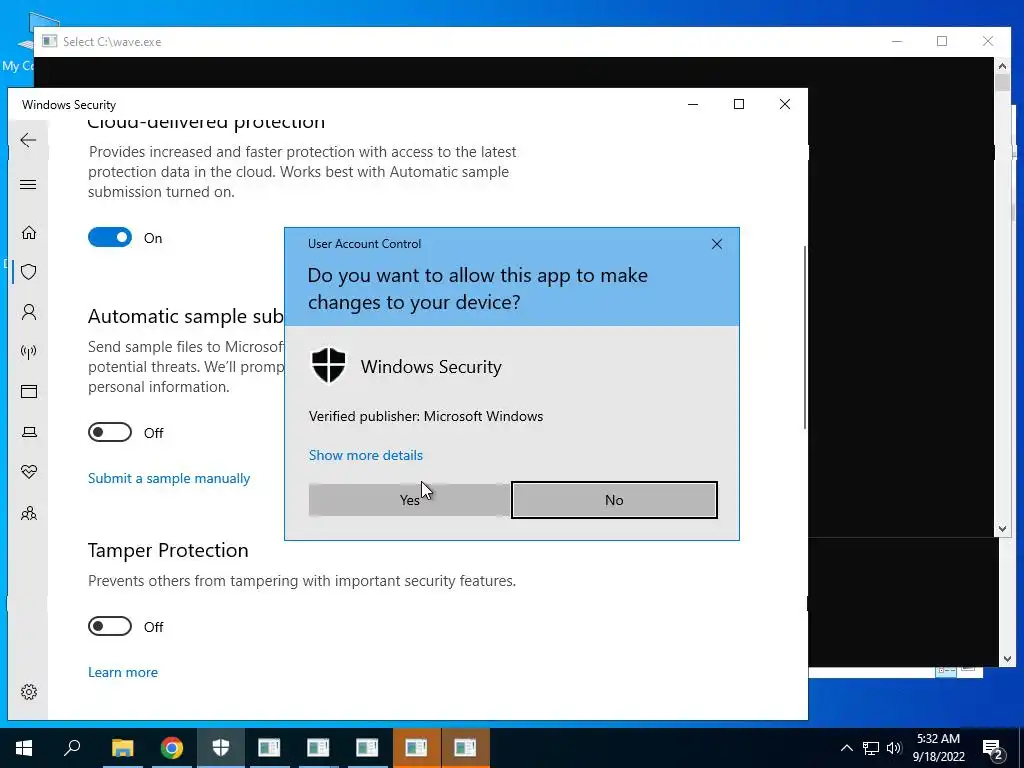Show more details in UAC dialog
Screen dimensions: 1024x768
[x=366, y=455]
